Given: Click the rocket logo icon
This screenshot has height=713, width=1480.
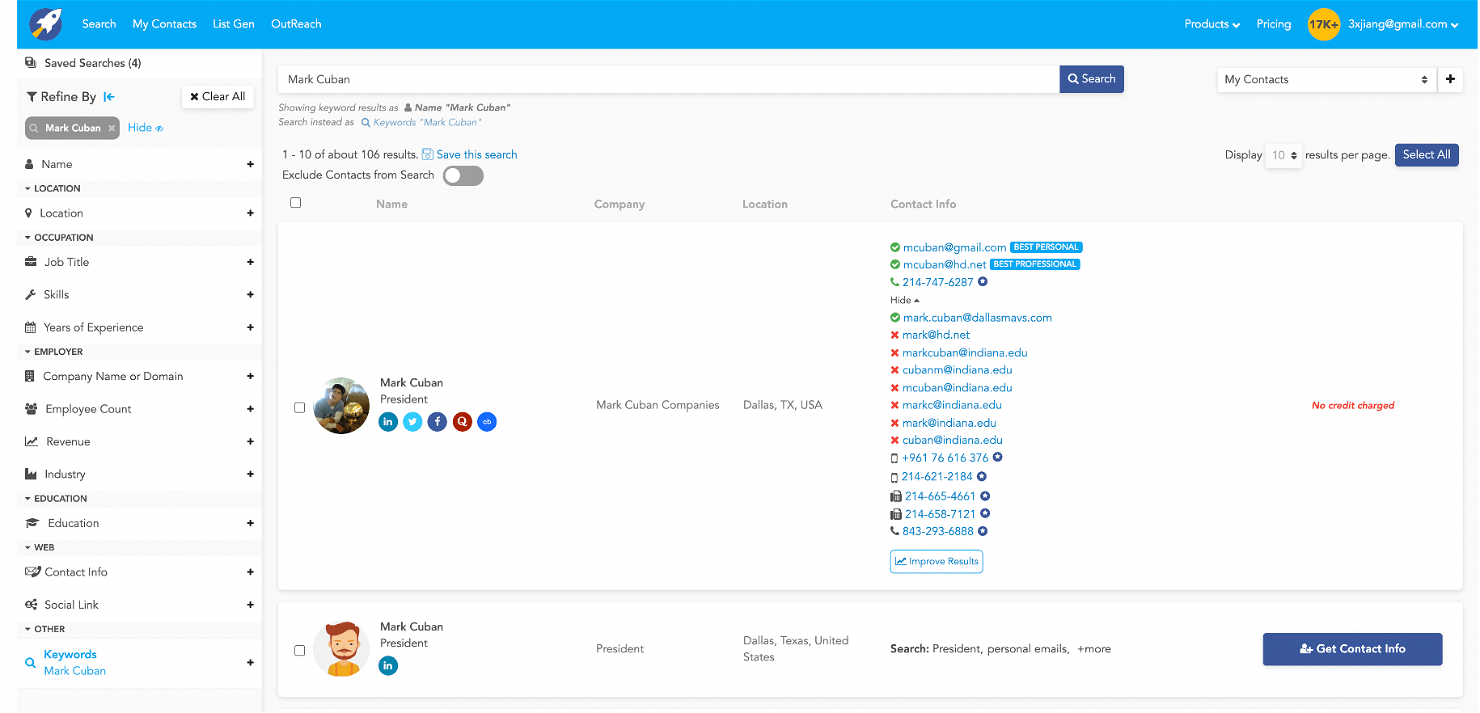Looking at the screenshot, I should point(46,23).
